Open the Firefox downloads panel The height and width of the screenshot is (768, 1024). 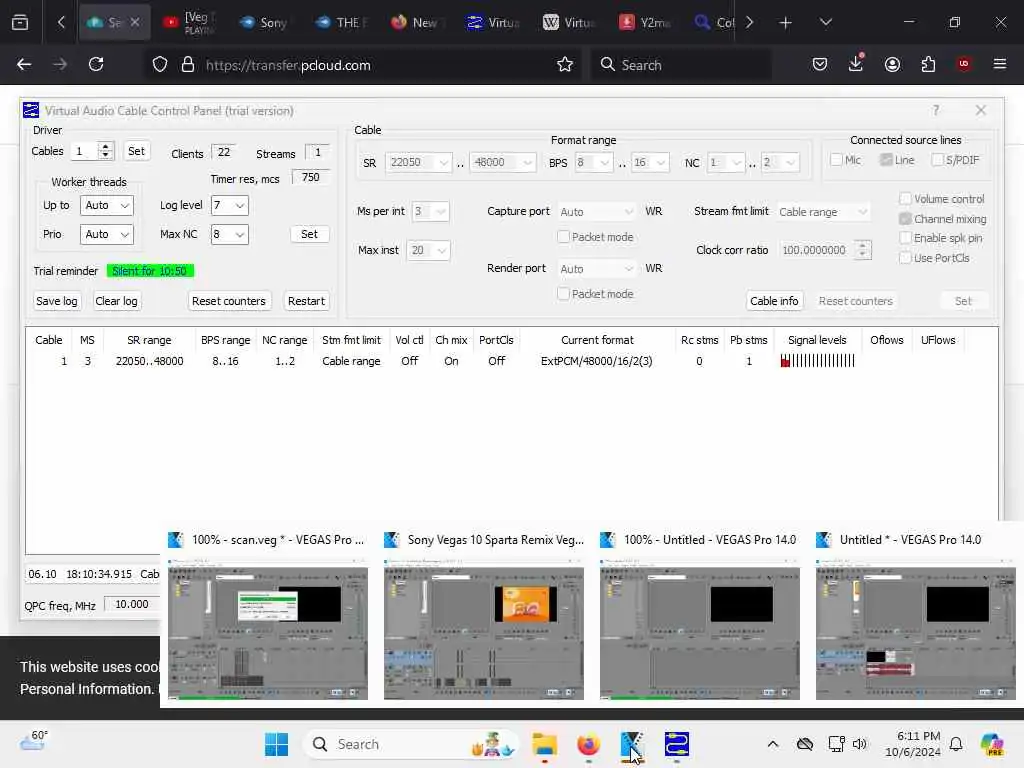[856, 63]
